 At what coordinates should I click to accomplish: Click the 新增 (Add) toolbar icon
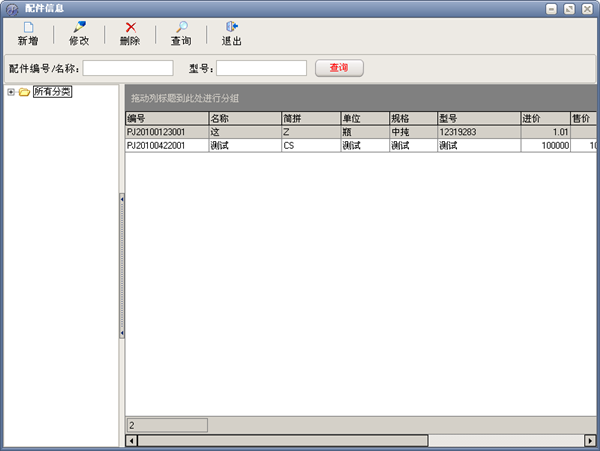[28, 27]
